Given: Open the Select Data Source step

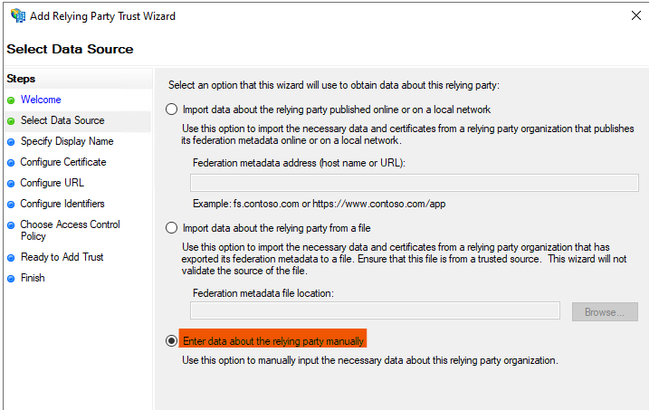Looking at the screenshot, I should tap(62, 121).
